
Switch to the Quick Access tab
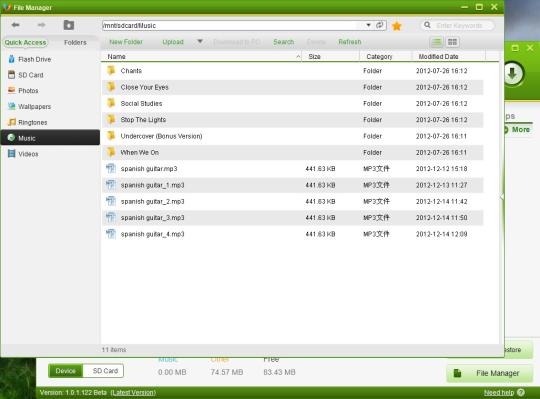25,42
